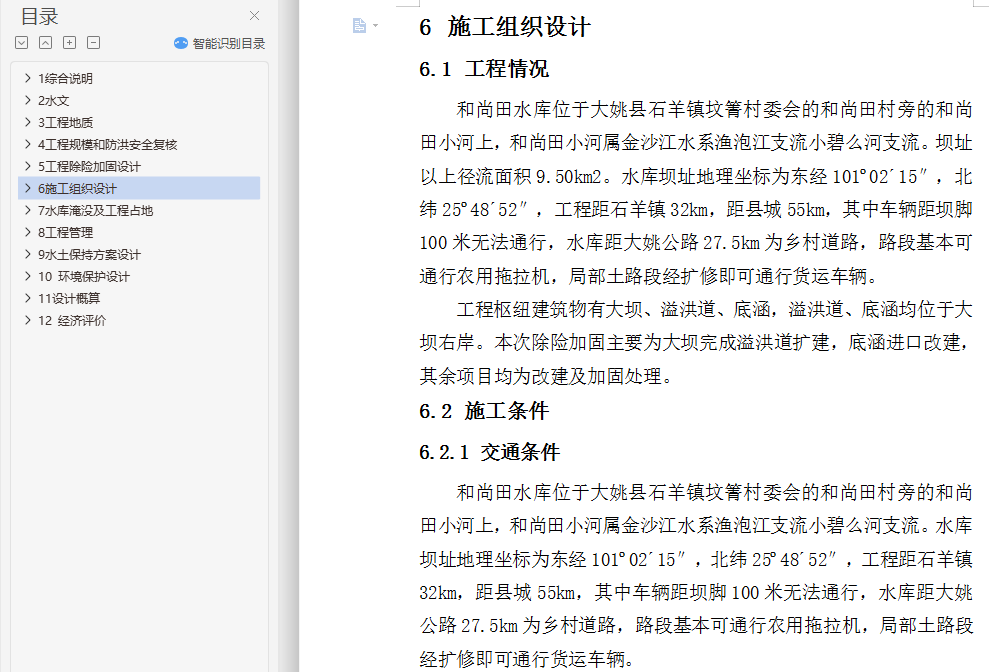Jump to 3工程地质 heading
The image size is (989, 672).
(65, 122)
